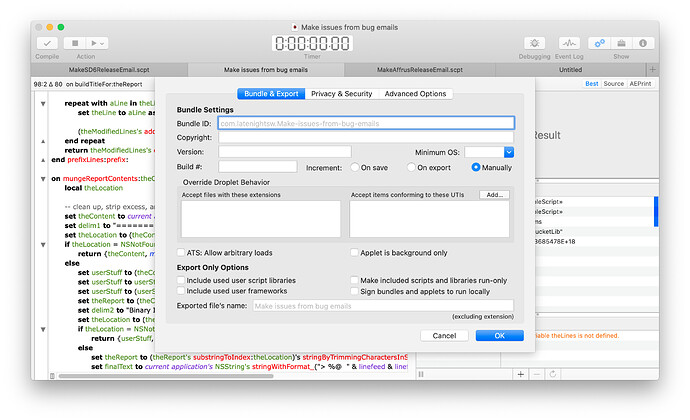
Task: Check Include used user frameworks
Action: (181, 291)
